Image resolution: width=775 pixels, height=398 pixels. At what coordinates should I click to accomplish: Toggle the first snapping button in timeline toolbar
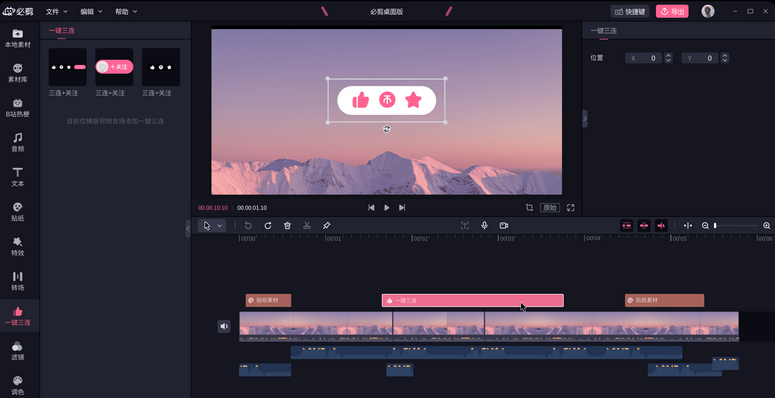tap(627, 225)
